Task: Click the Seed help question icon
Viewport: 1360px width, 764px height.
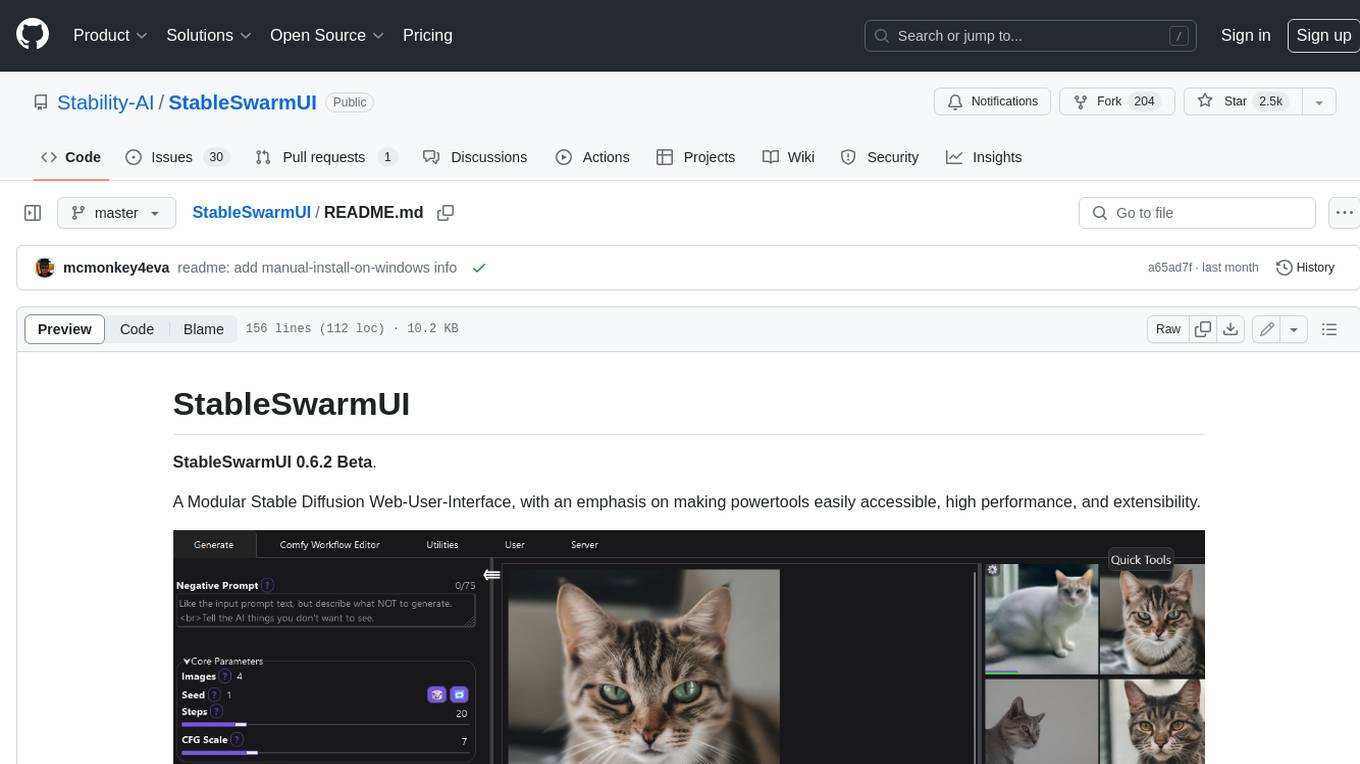Action: tap(215, 694)
